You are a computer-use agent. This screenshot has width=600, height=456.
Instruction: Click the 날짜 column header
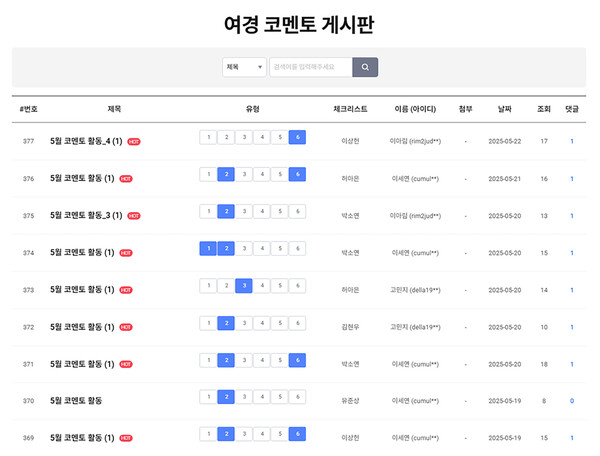[504, 109]
